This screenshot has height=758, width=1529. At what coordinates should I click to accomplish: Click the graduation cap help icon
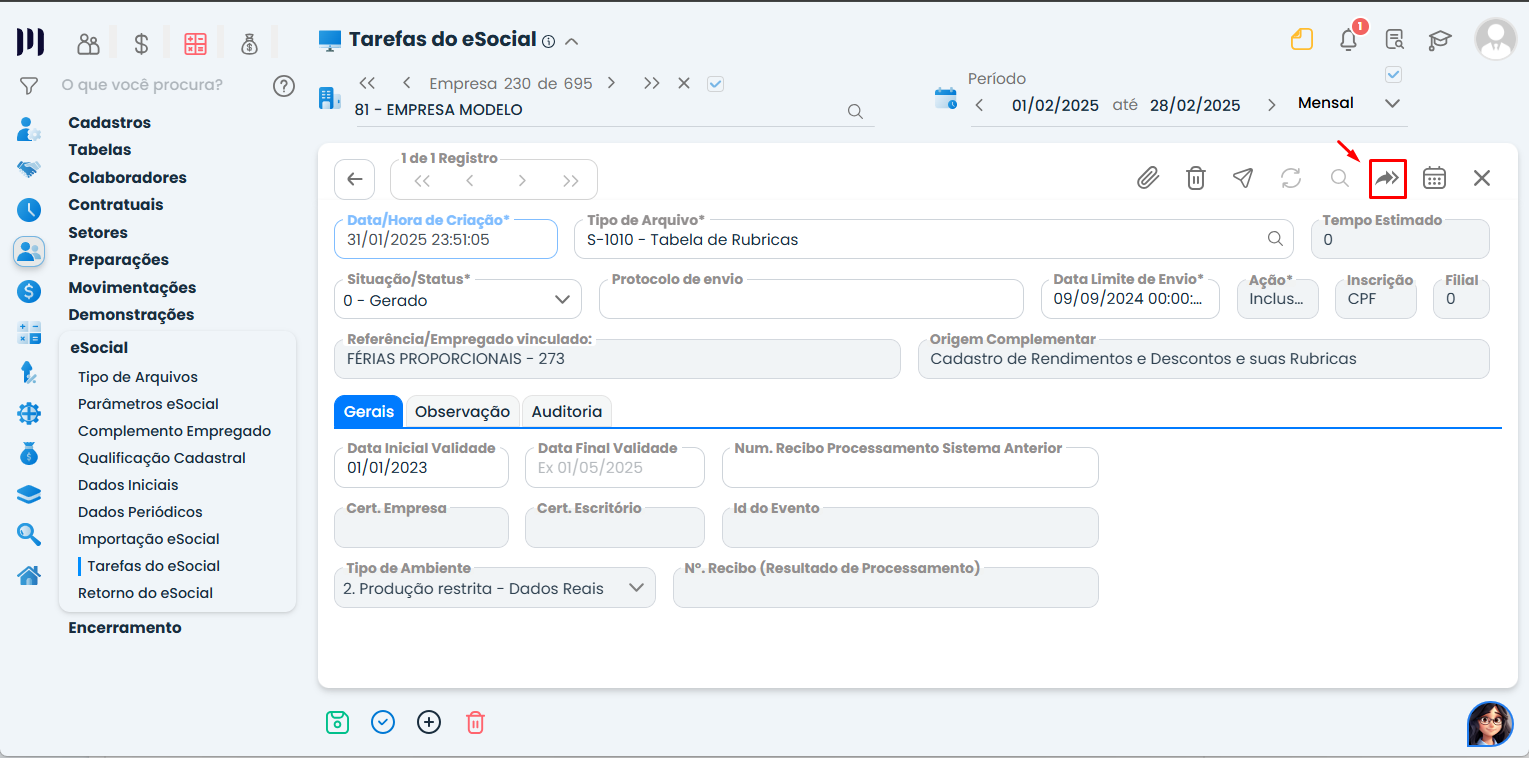1439,40
